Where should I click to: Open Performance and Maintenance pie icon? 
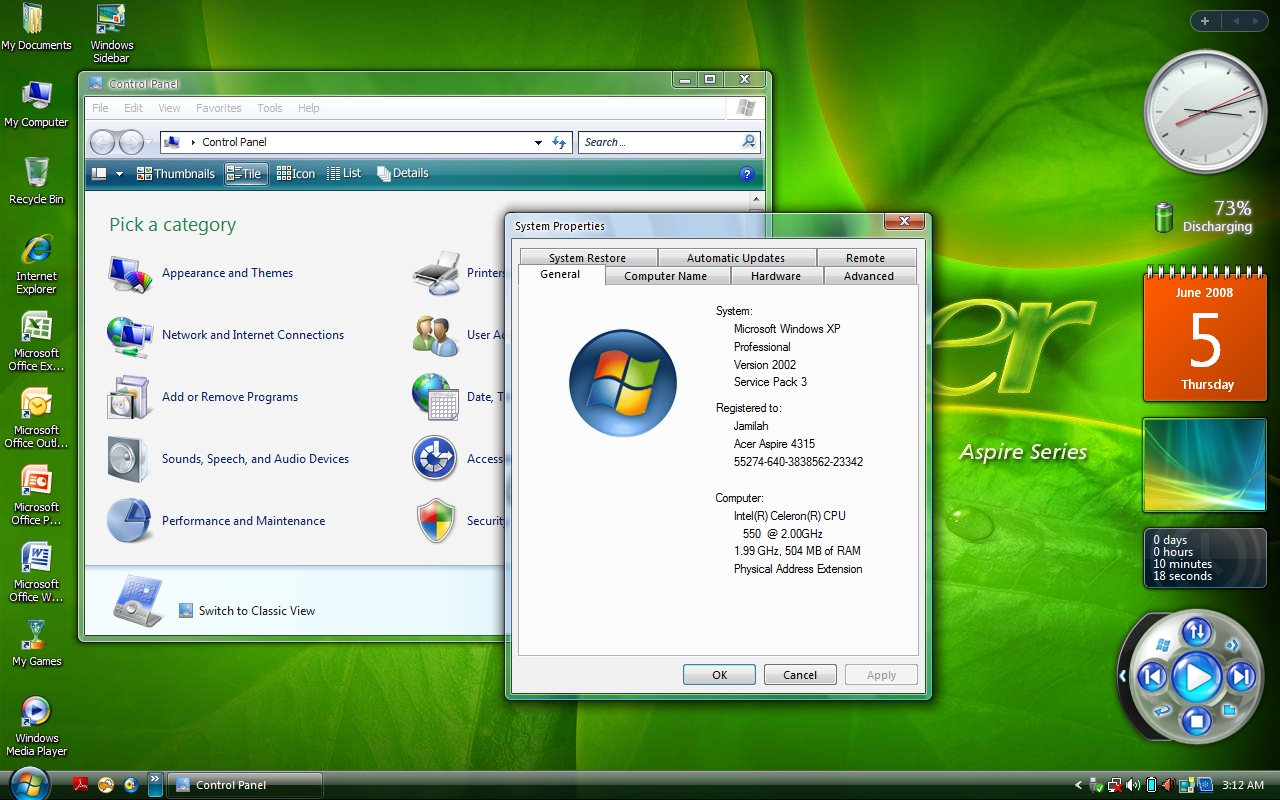point(131,522)
